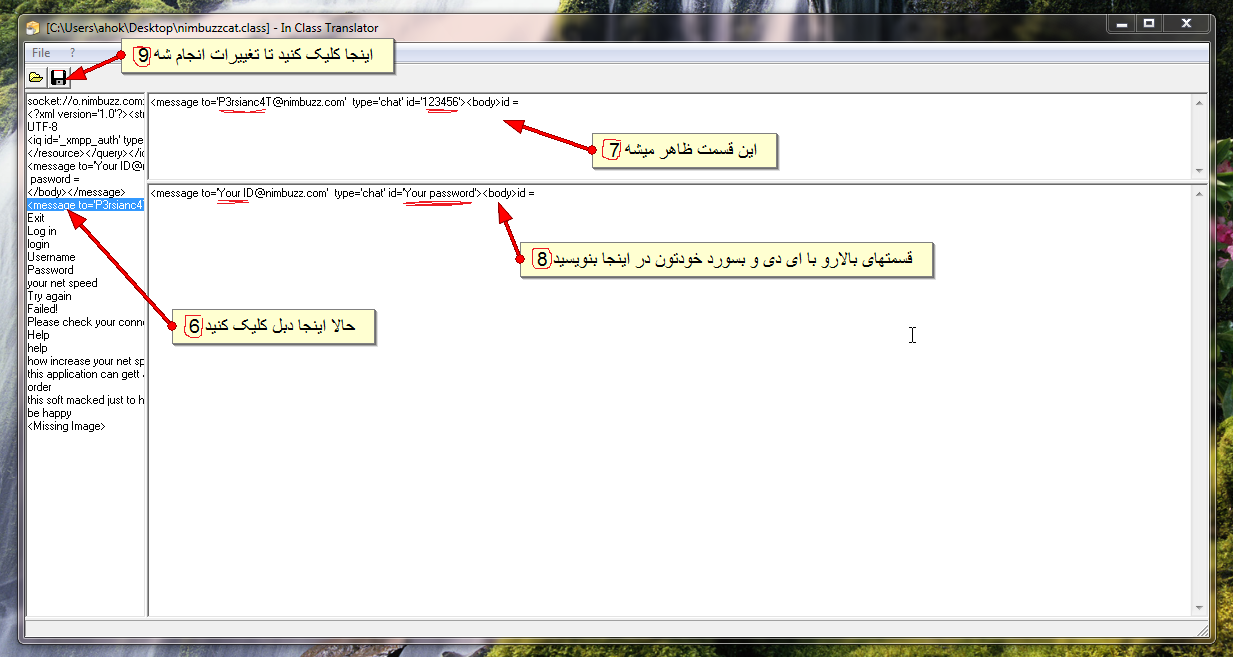Viewport: 1233px width, 657px height.
Task: Minimize the In Class Translator window
Action: [x=1121, y=23]
